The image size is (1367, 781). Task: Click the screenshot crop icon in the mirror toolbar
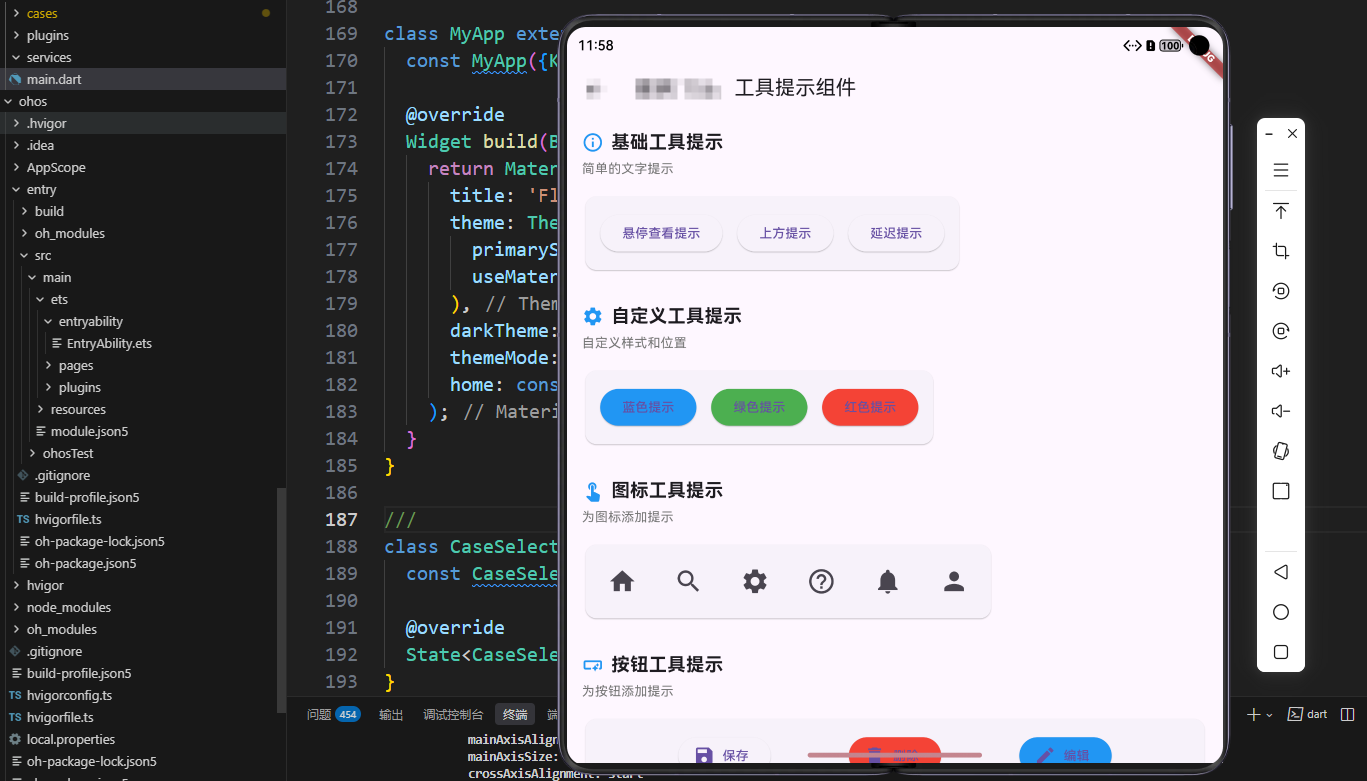[1281, 251]
